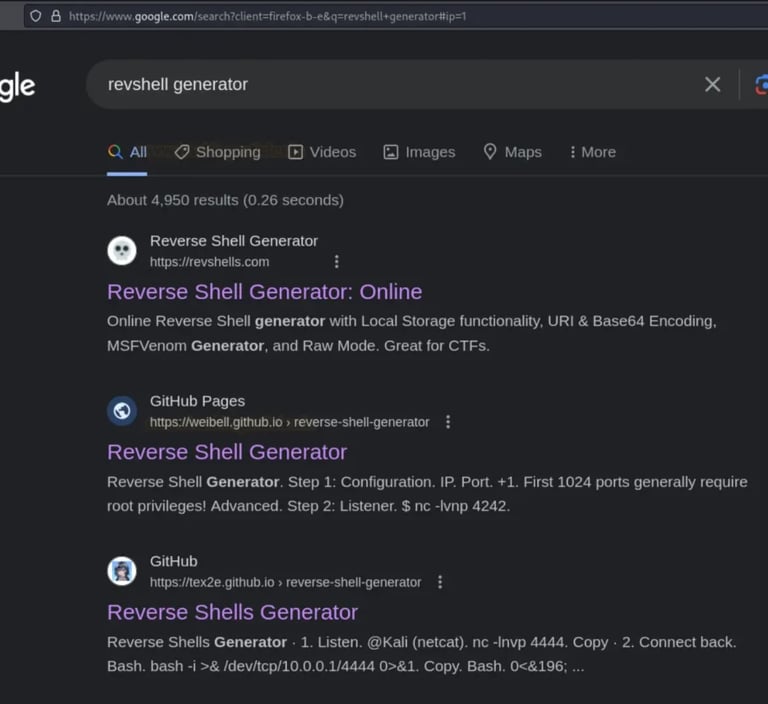This screenshot has height=704, width=768.
Task: Switch to the Maps tab
Action: 512,152
